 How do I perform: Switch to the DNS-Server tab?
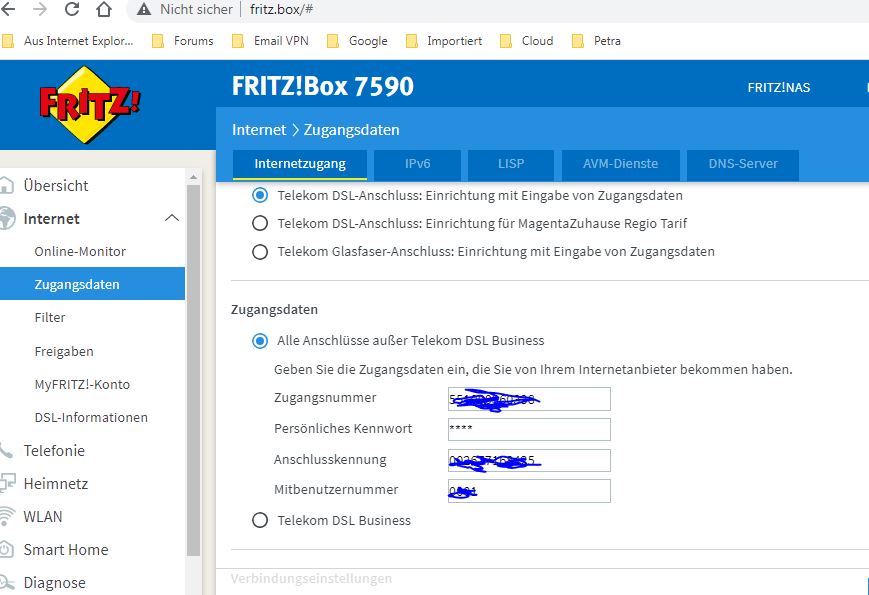(743, 165)
